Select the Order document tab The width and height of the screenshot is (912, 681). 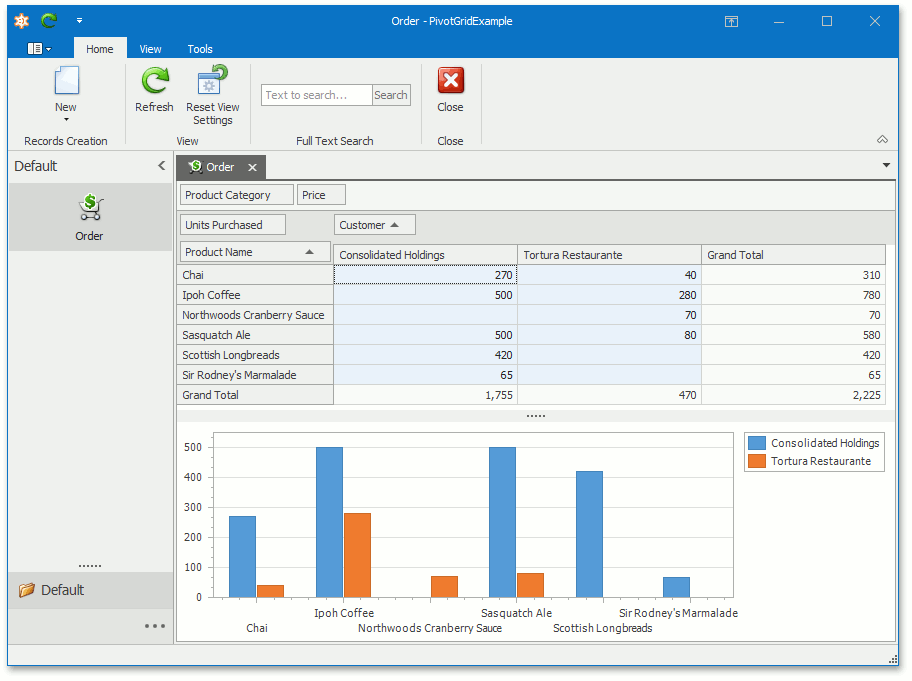(220, 167)
